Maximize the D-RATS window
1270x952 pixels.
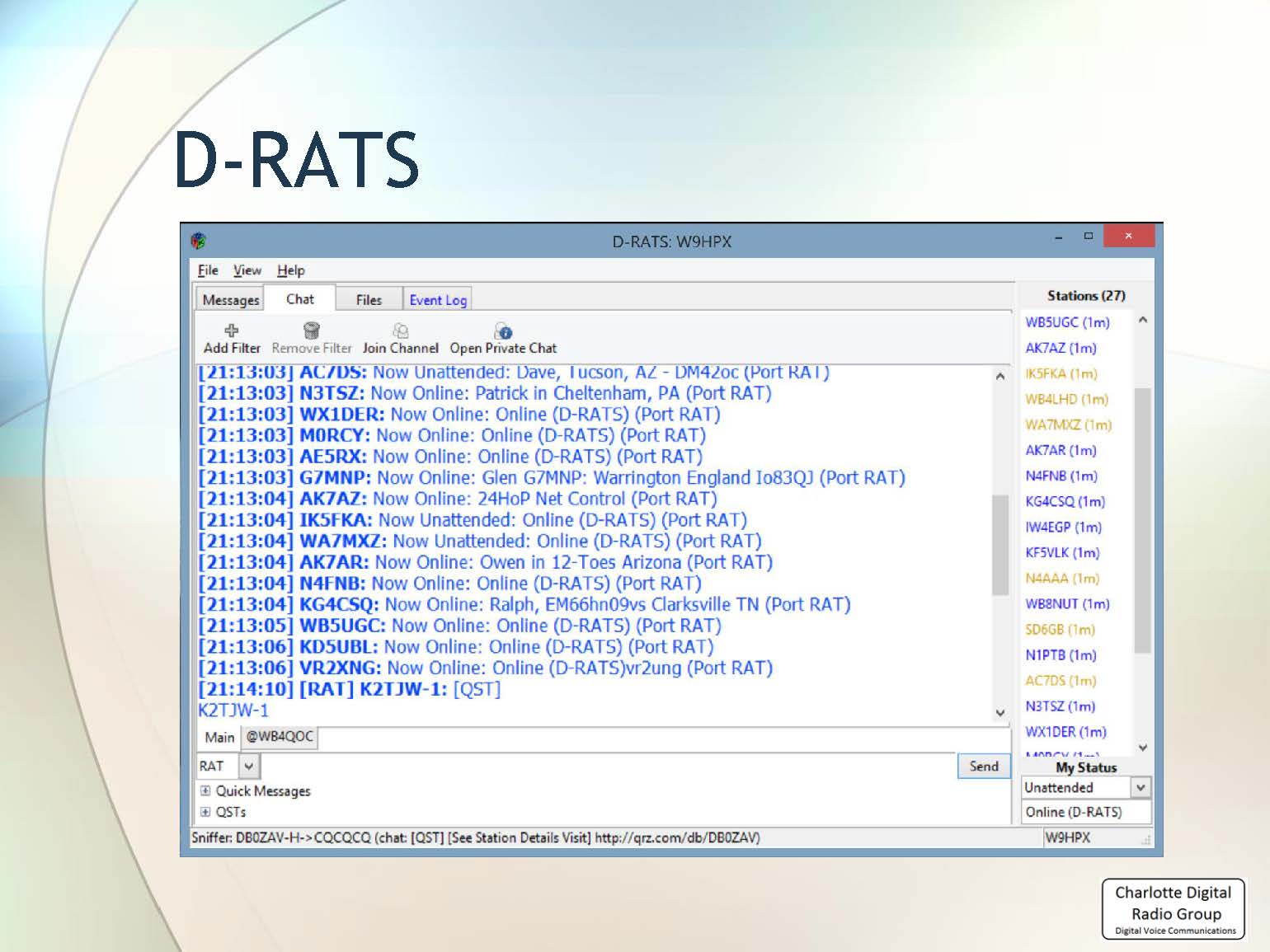[x=1089, y=236]
